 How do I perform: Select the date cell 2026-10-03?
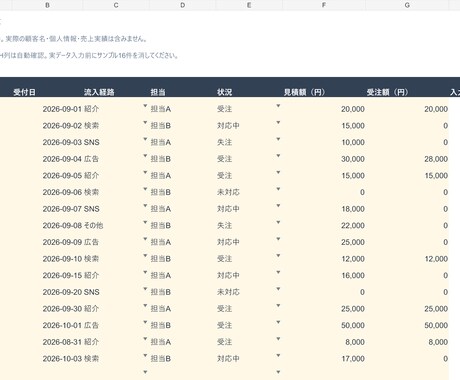click(47, 359)
